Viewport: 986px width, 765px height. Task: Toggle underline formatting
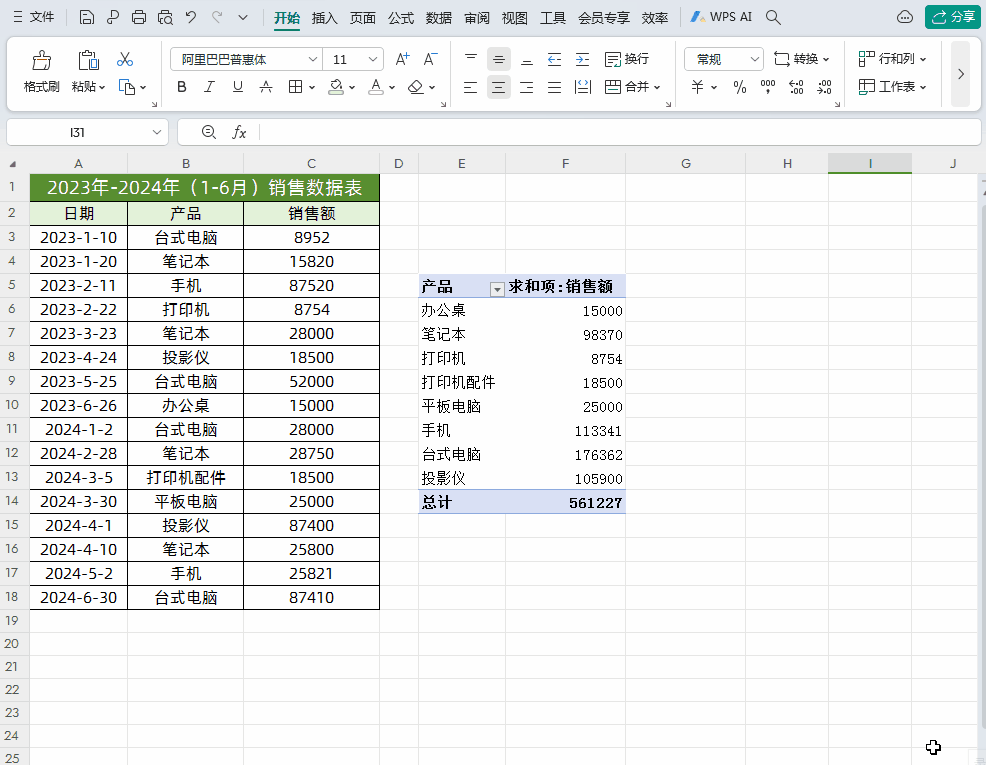pos(238,87)
